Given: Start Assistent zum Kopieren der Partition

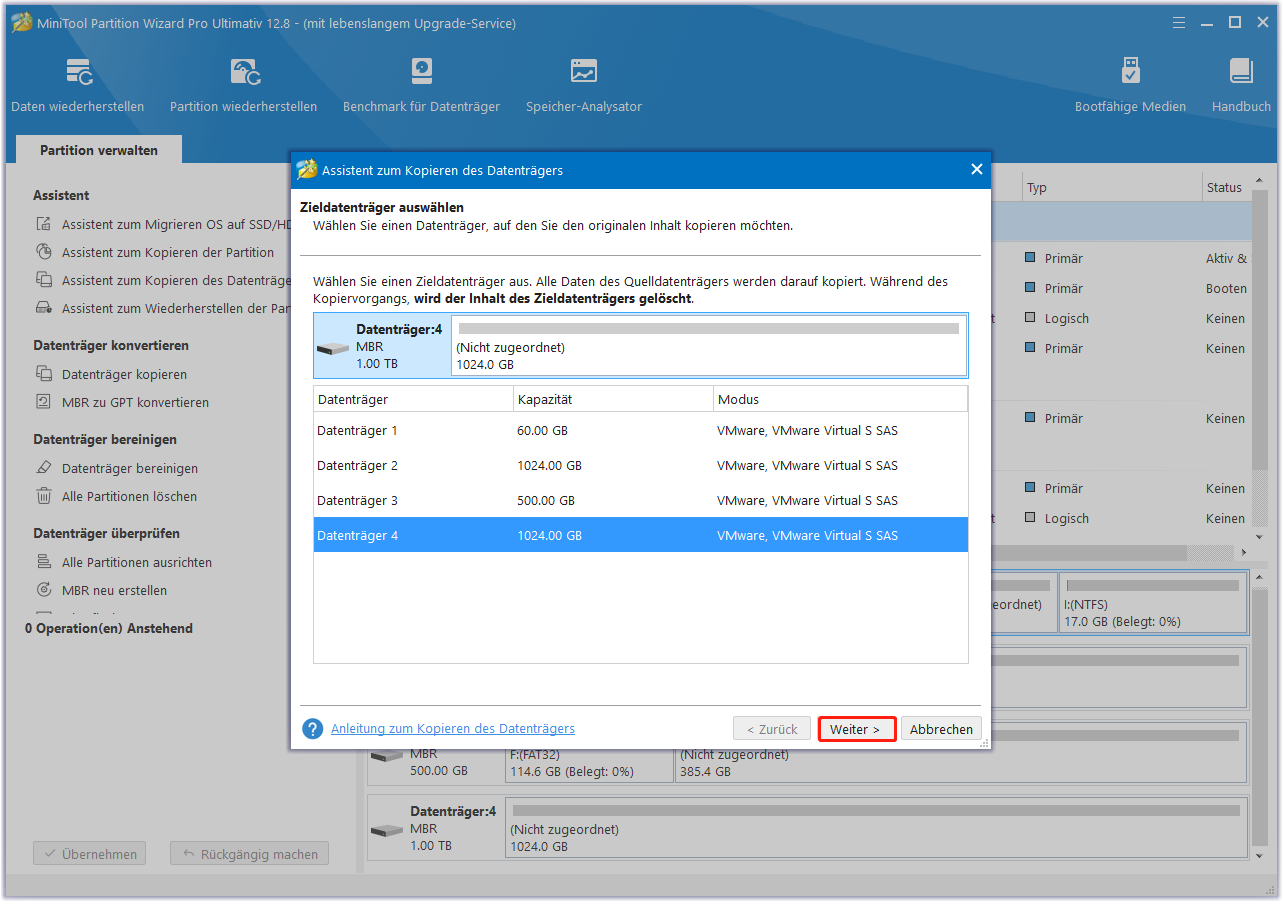Looking at the screenshot, I should (x=155, y=252).
